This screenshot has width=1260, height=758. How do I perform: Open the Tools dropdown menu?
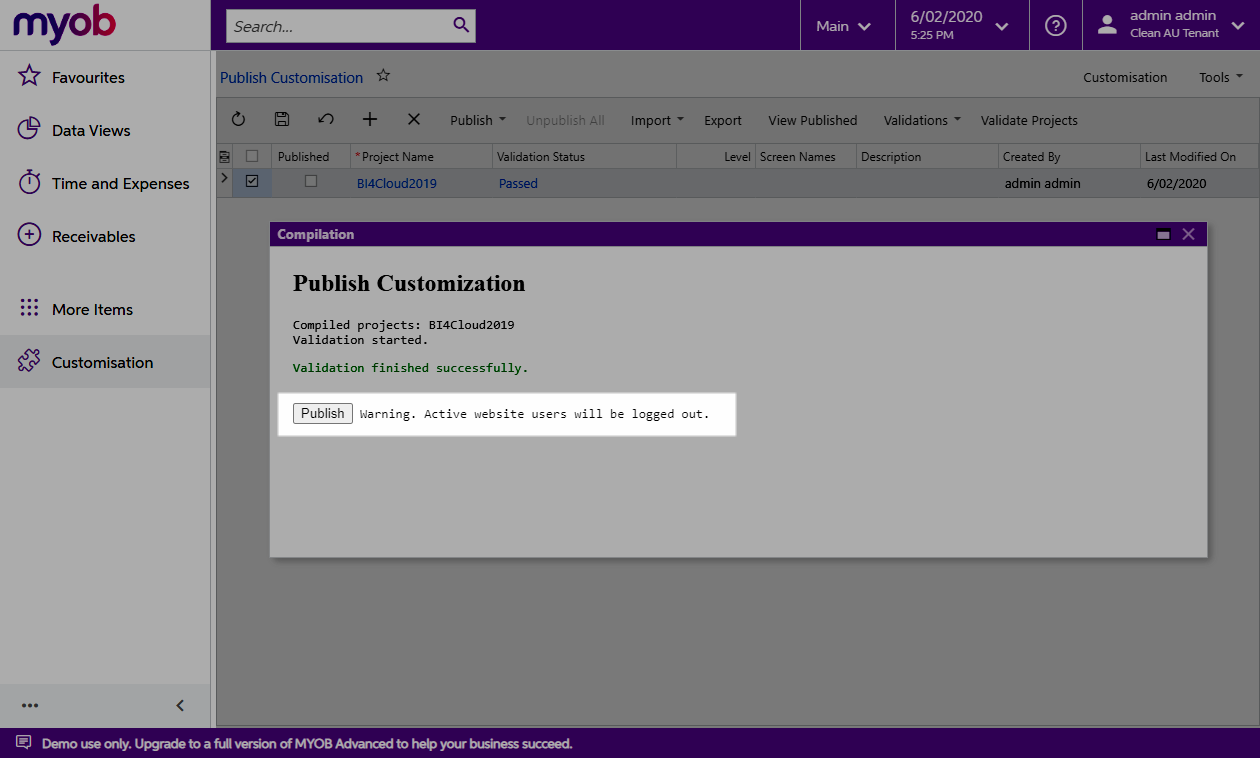(1221, 77)
